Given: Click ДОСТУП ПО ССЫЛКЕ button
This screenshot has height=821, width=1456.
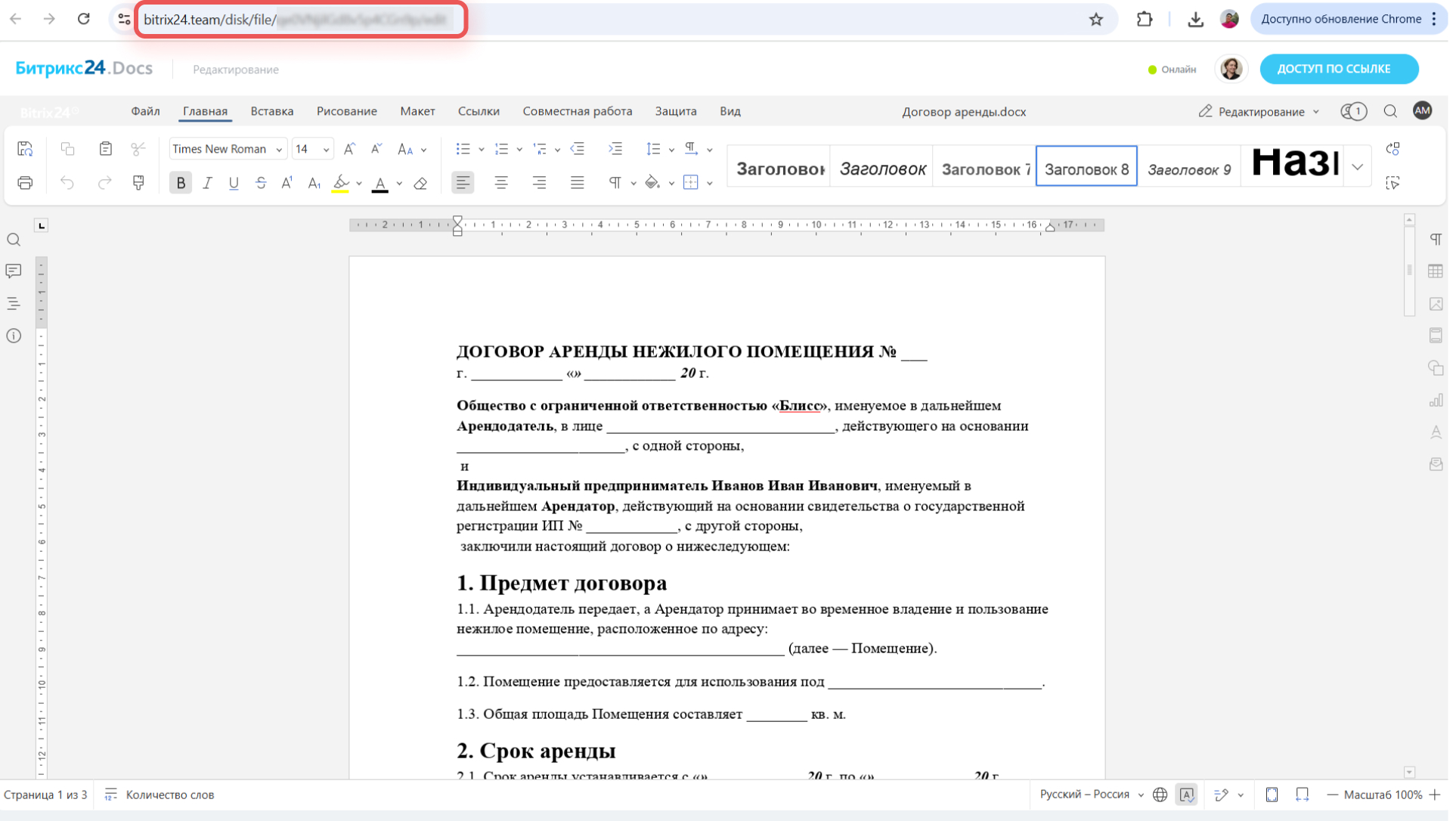Looking at the screenshot, I should tap(1338, 69).
